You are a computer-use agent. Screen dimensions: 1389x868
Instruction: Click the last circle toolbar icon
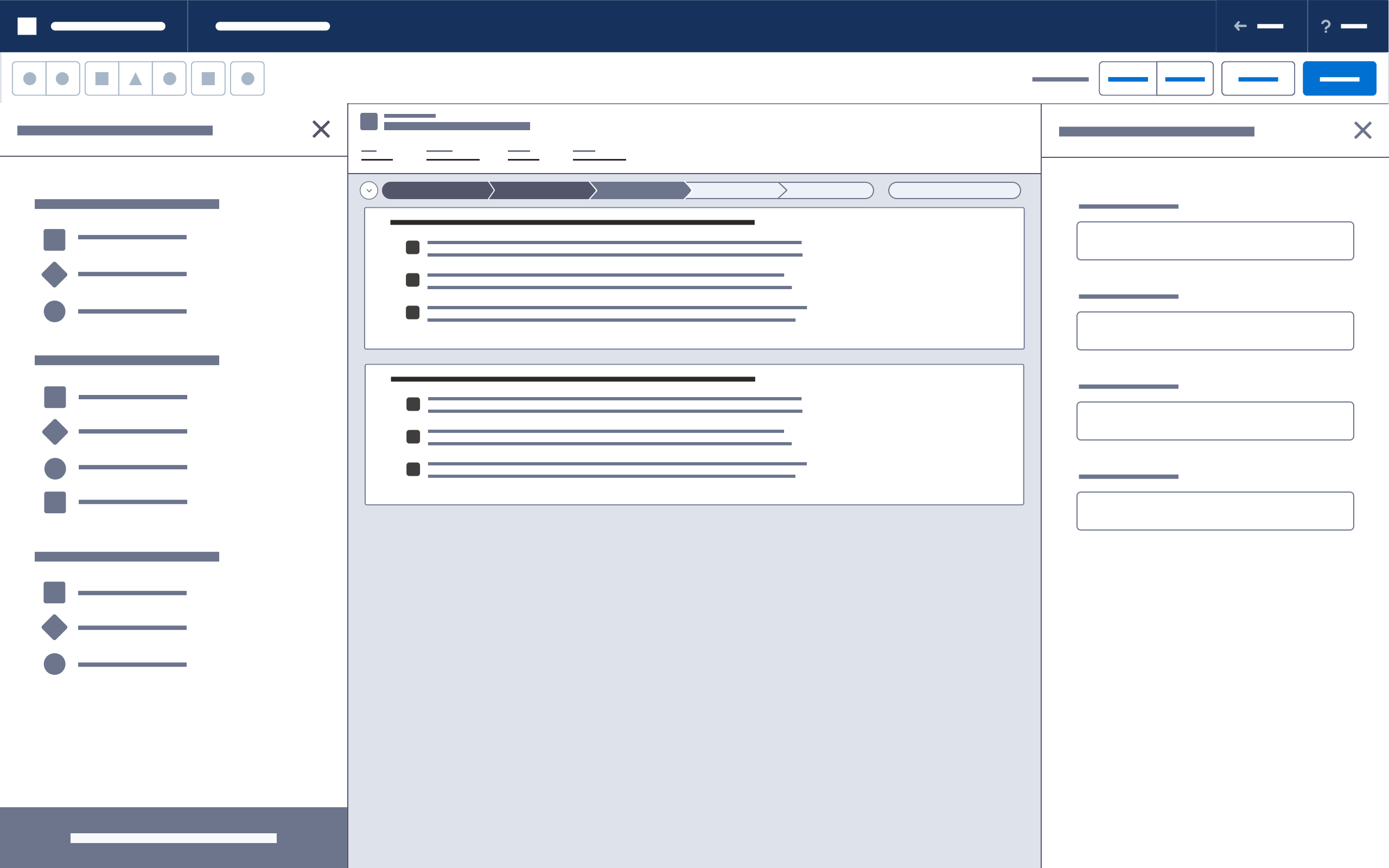pyautogui.click(x=247, y=79)
